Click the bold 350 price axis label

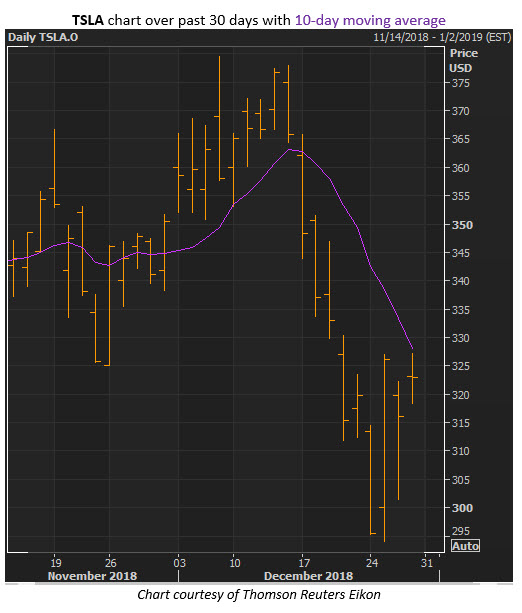pos(462,225)
